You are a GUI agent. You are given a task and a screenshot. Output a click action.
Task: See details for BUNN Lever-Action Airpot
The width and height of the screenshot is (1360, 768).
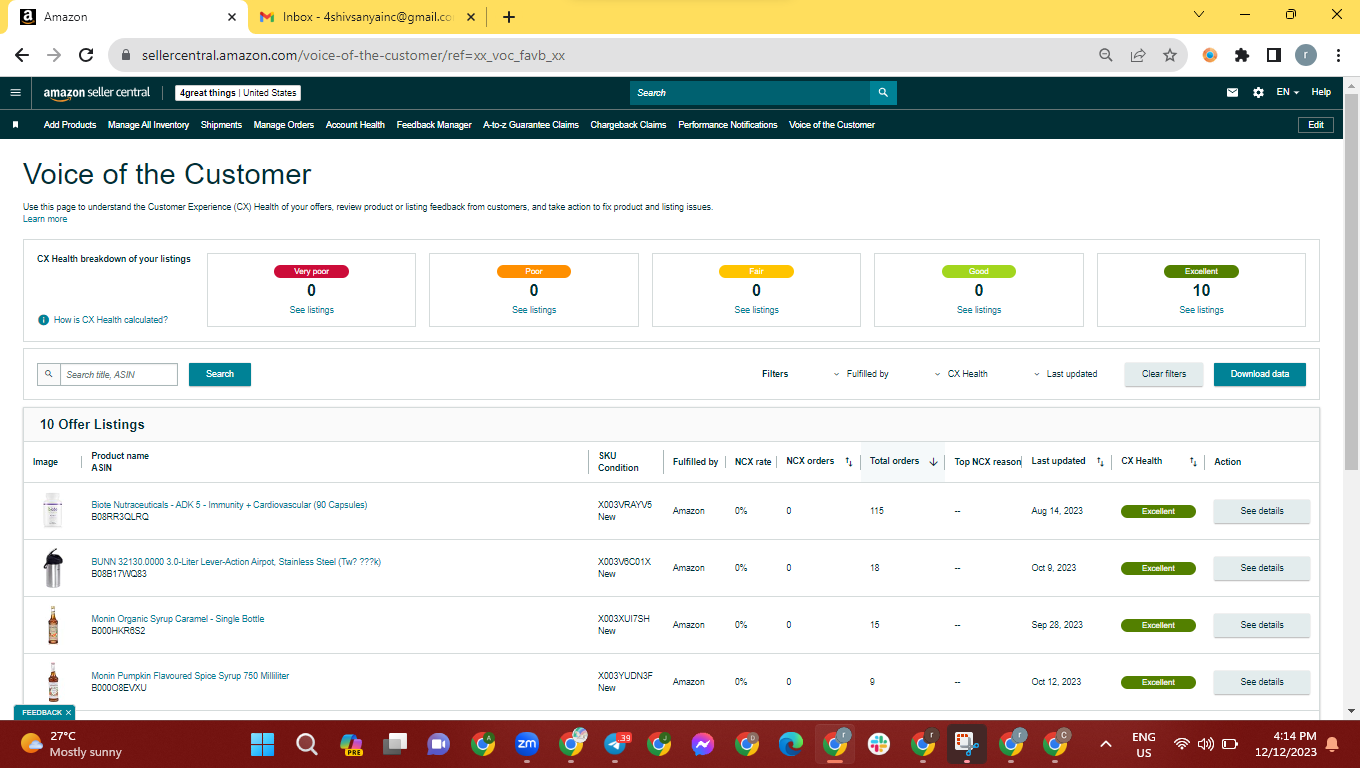(1262, 568)
